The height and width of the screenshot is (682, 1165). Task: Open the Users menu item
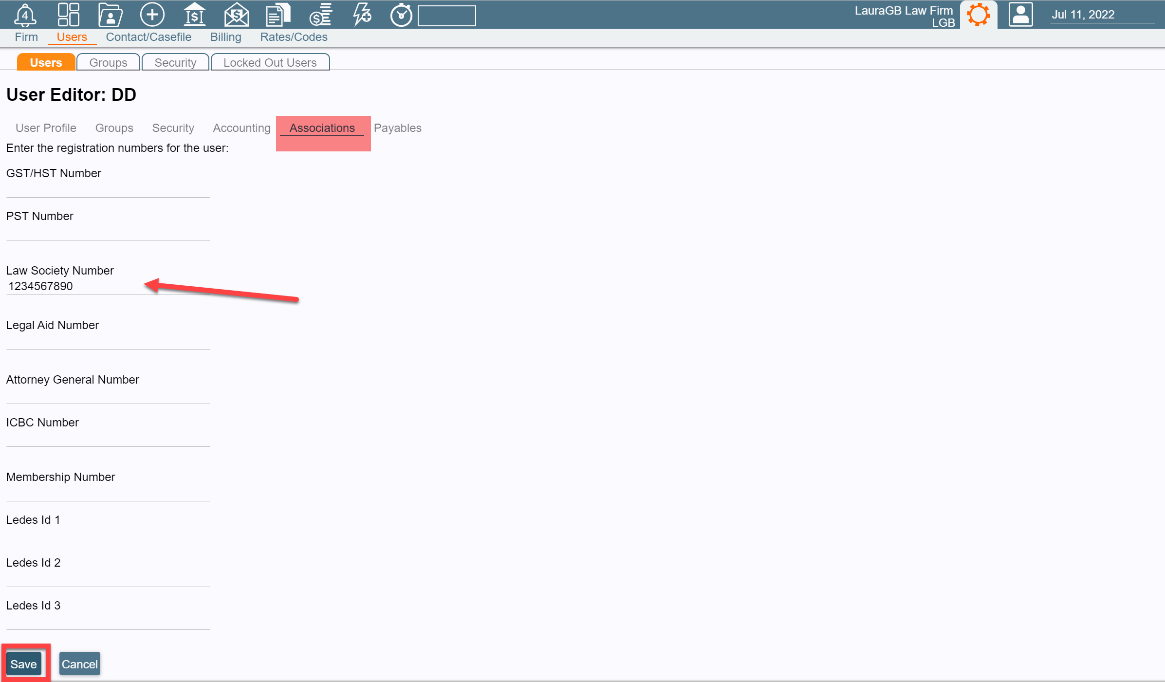click(x=72, y=37)
